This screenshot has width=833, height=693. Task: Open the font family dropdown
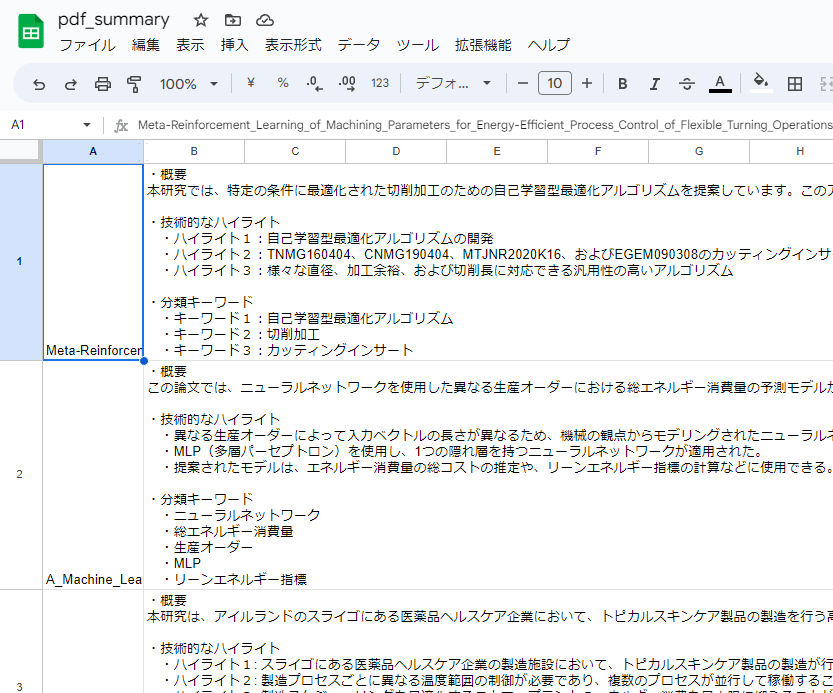coord(453,83)
